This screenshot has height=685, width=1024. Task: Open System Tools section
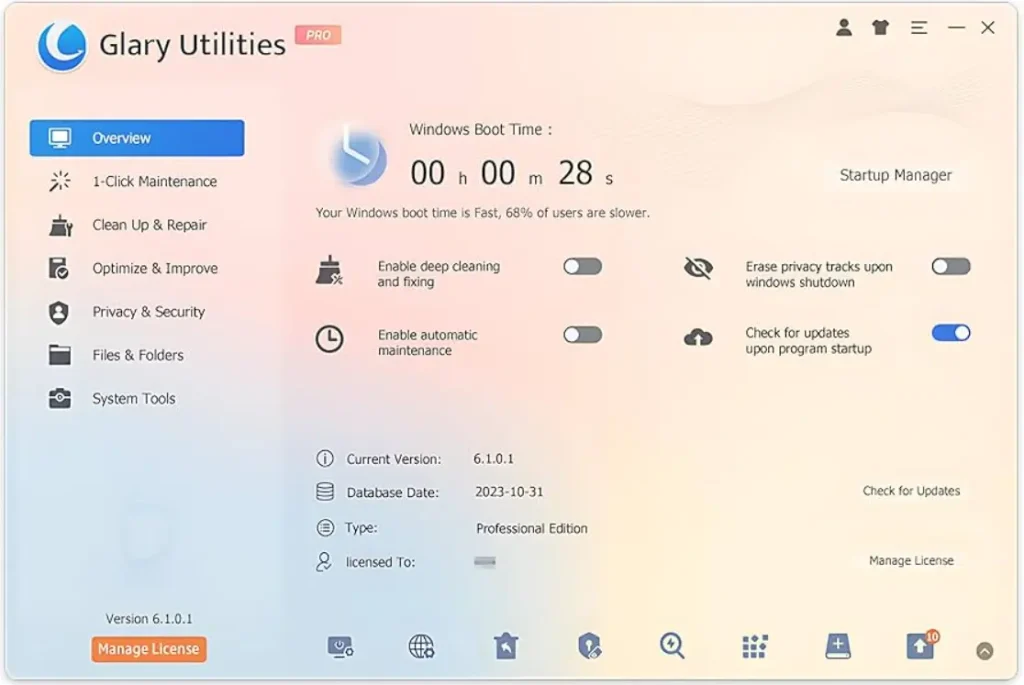tap(137, 399)
